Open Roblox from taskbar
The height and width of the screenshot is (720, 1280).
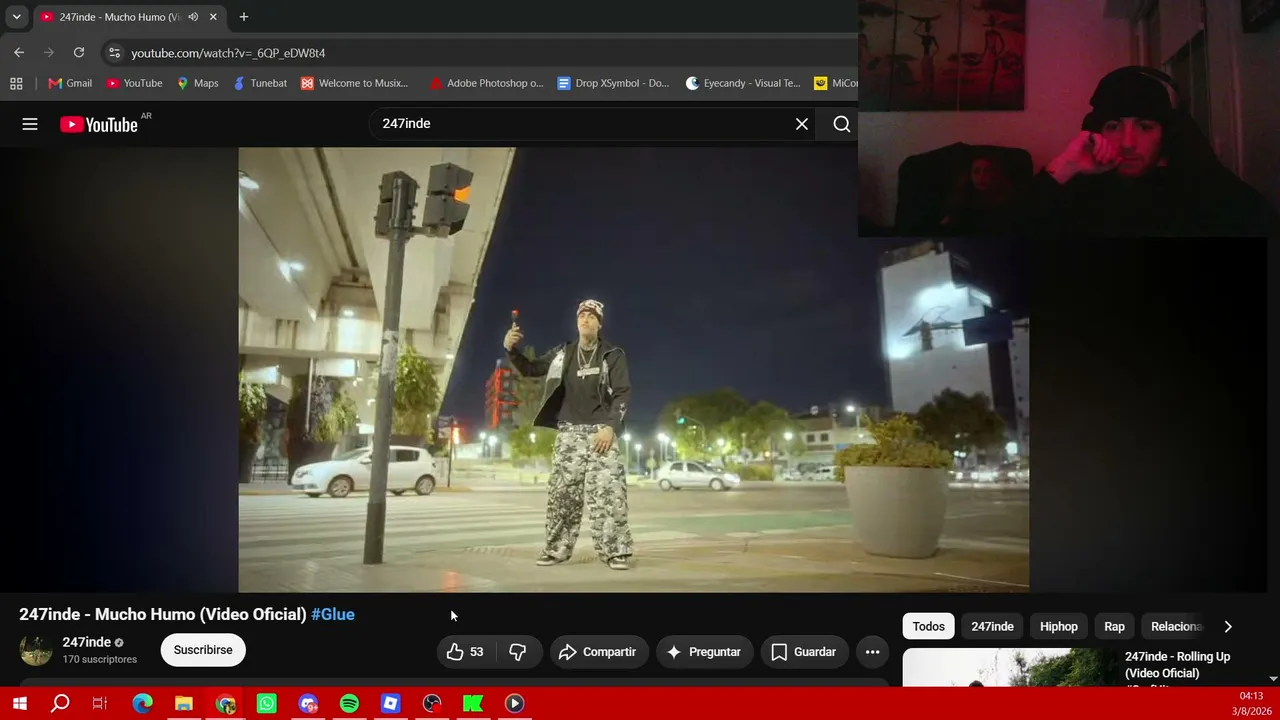(391, 704)
